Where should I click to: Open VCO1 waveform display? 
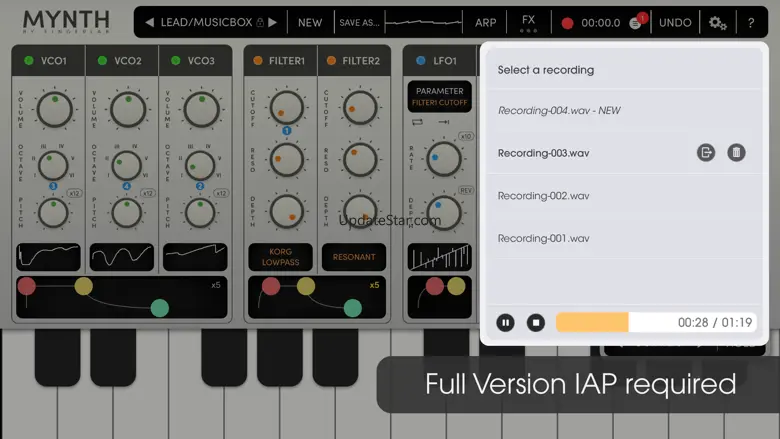click(x=48, y=257)
